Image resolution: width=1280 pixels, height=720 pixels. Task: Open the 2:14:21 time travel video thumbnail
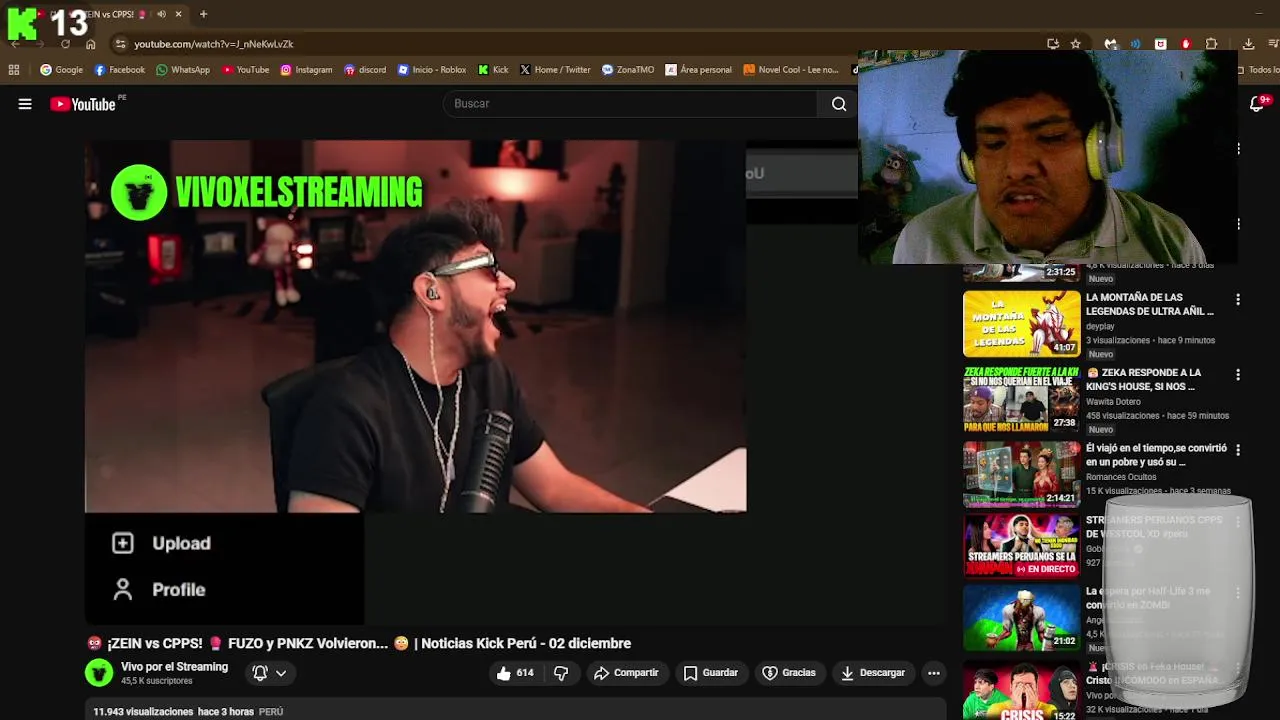click(1021, 474)
